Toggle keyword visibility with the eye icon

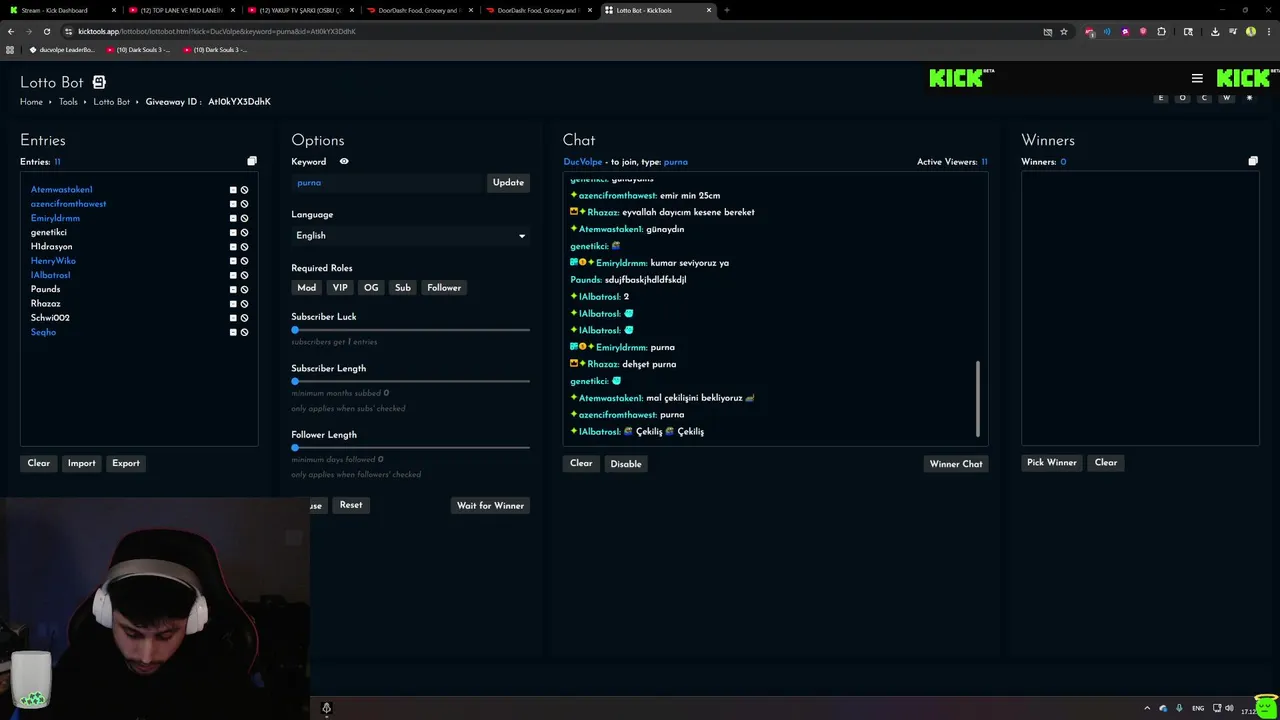(344, 161)
